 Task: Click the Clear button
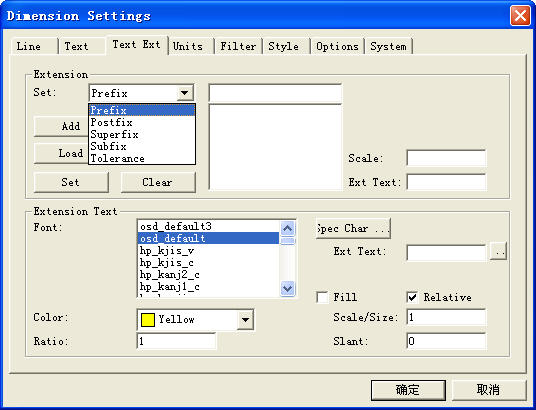(x=158, y=182)
